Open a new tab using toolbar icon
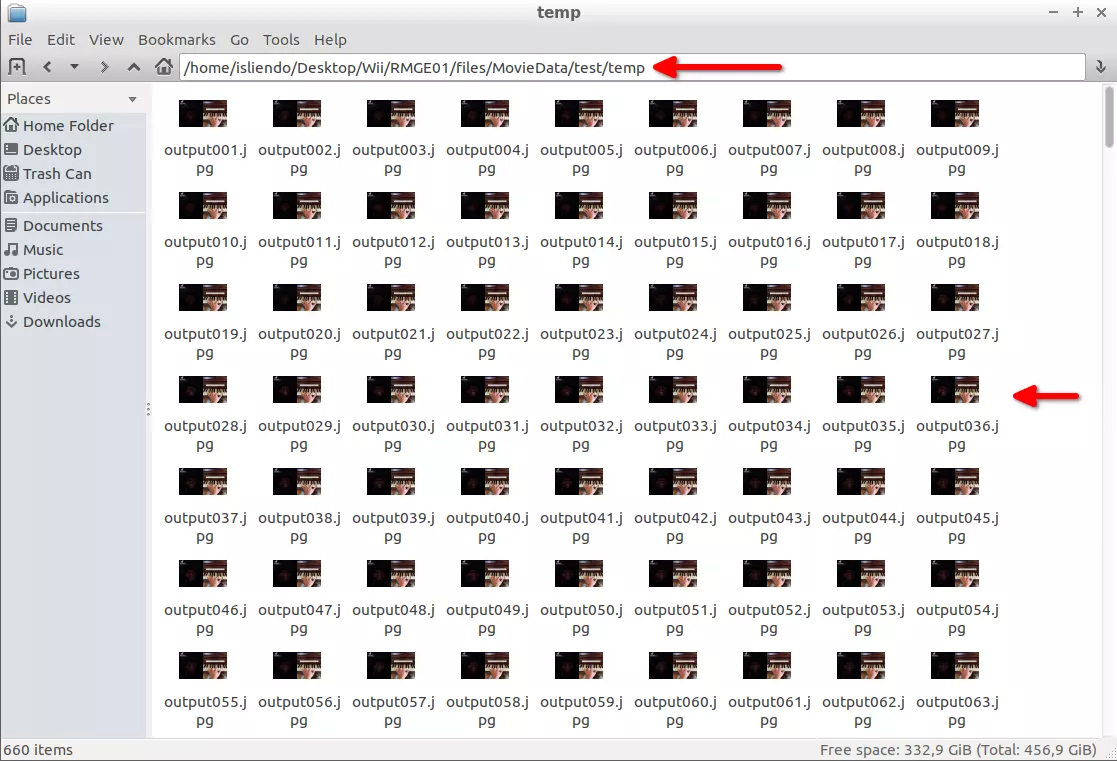 tap(16, 67)
